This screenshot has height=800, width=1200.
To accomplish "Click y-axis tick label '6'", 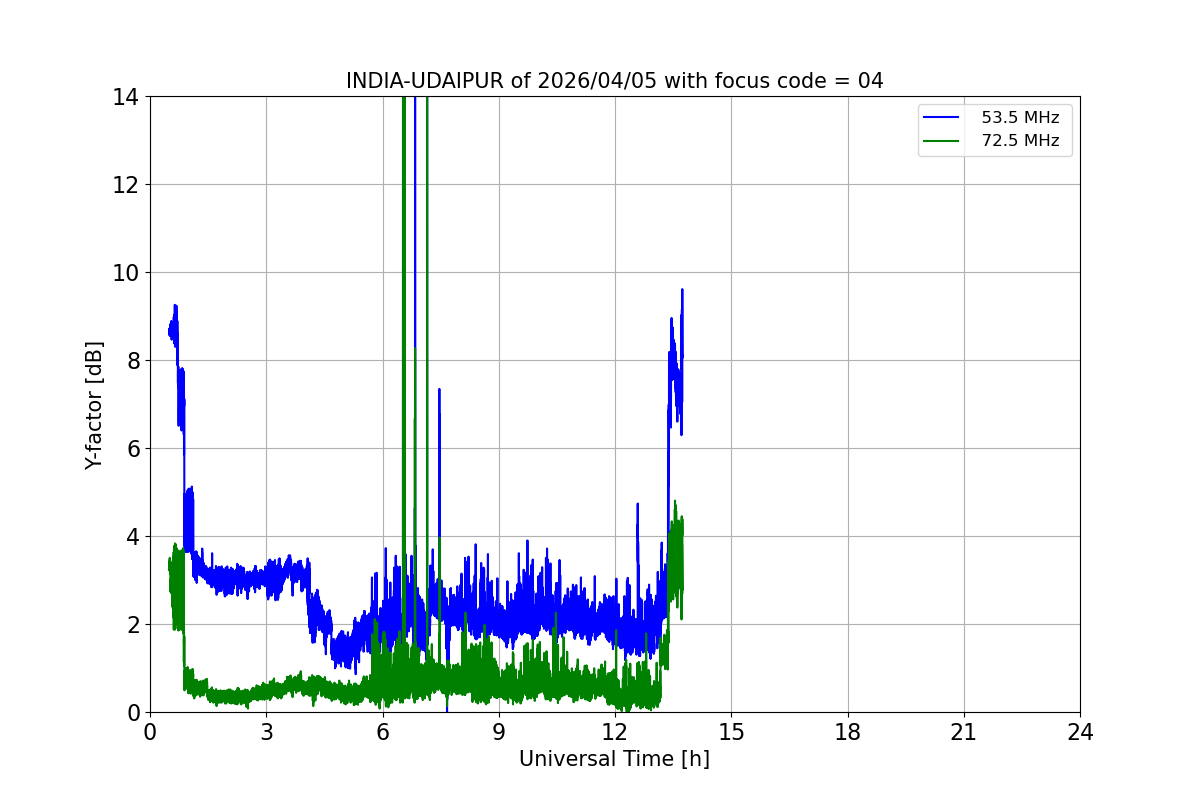I will [x=133, y=449].
